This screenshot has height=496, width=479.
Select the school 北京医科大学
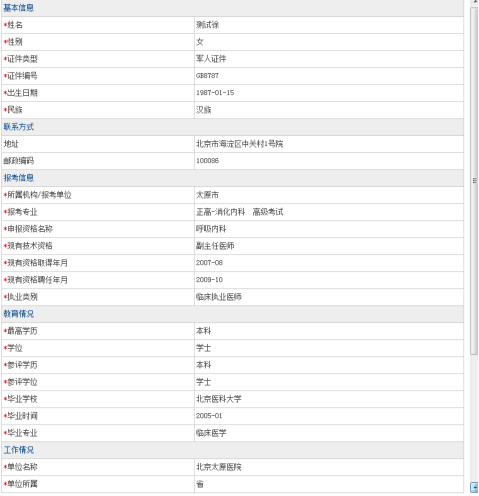(219, 399)
